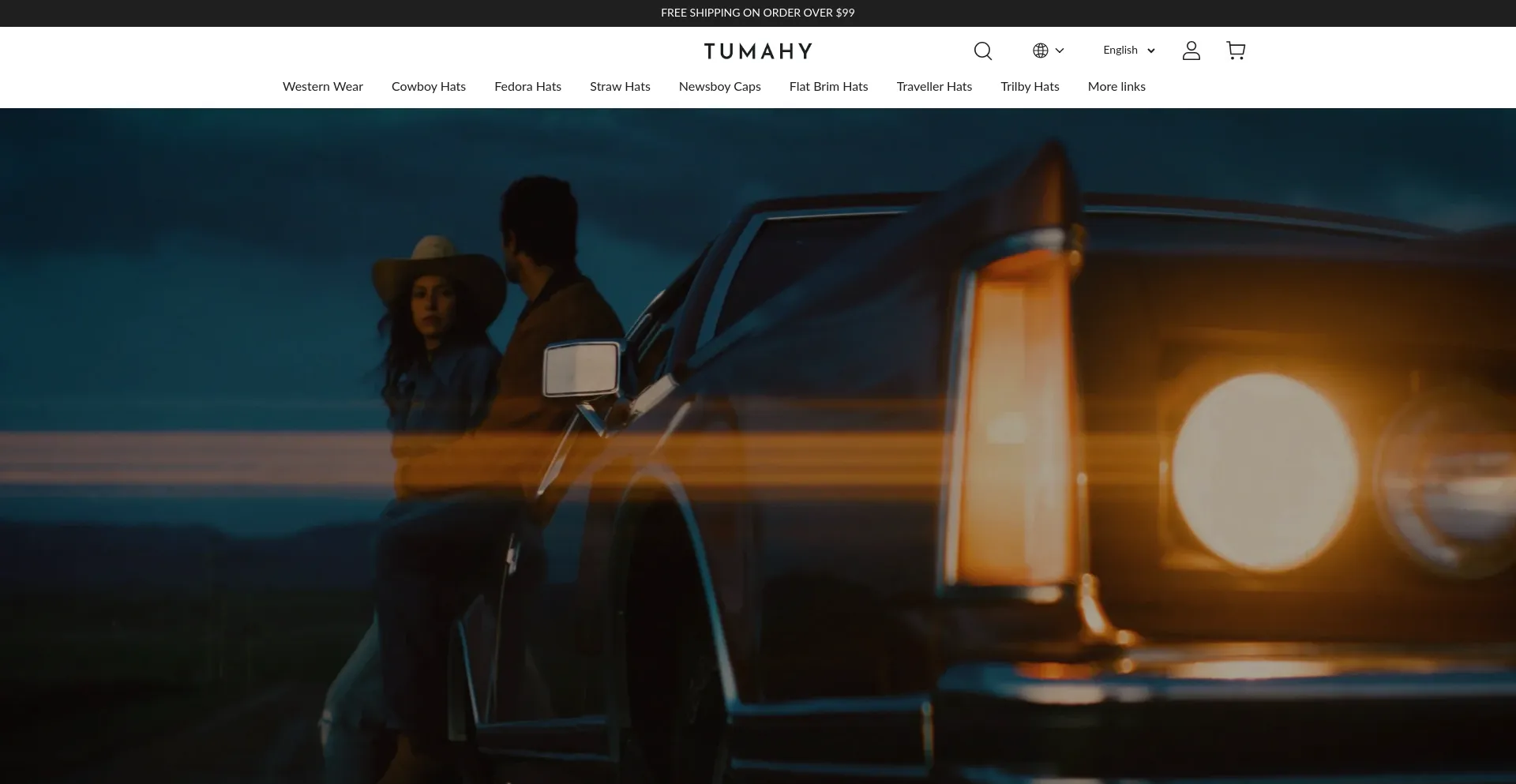Open the search magnifier icon
This screenshot has width=1516, height=784.
[982, 51]
